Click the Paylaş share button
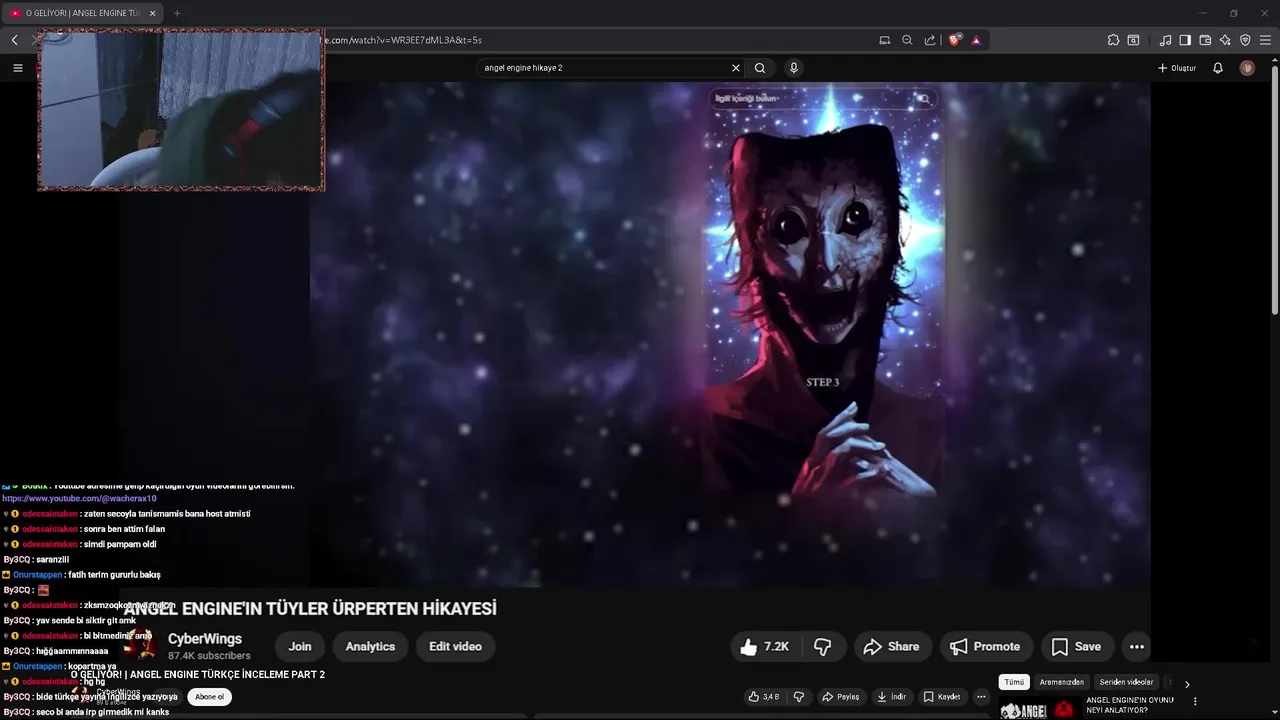Viewport: 1280px width, 720px height. pyautogui.click(x=840, y=697)
